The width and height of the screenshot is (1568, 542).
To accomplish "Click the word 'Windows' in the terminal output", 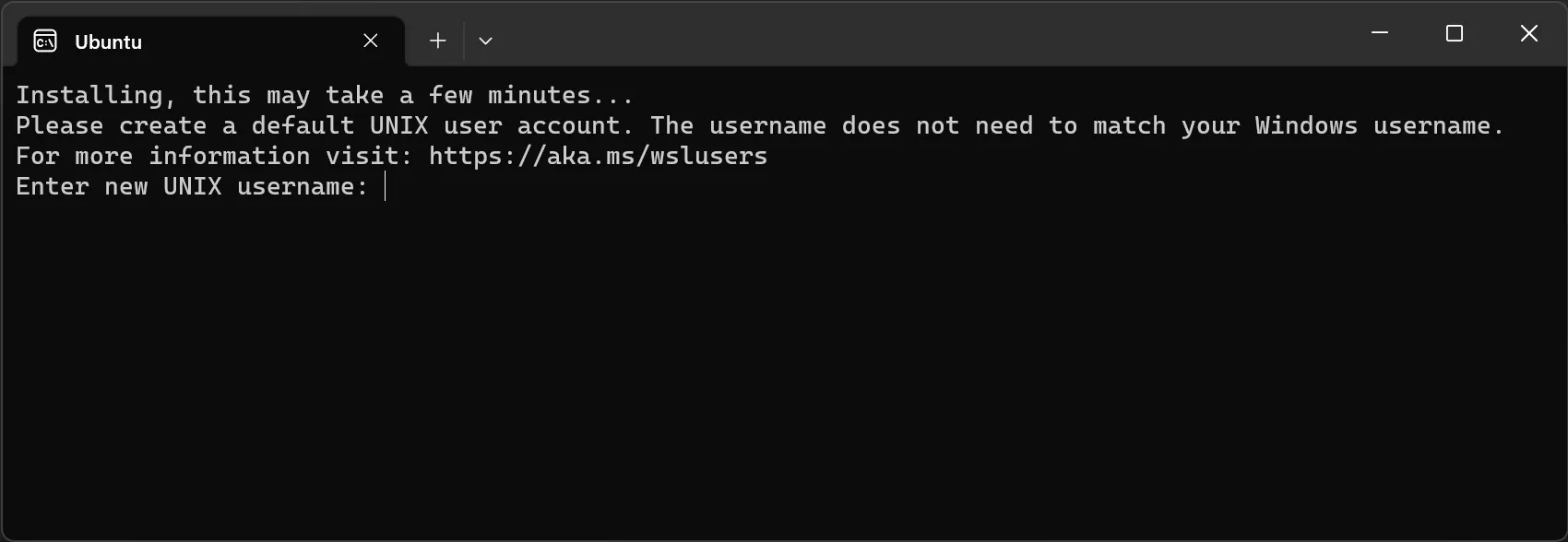I will tap(1306, 125).
